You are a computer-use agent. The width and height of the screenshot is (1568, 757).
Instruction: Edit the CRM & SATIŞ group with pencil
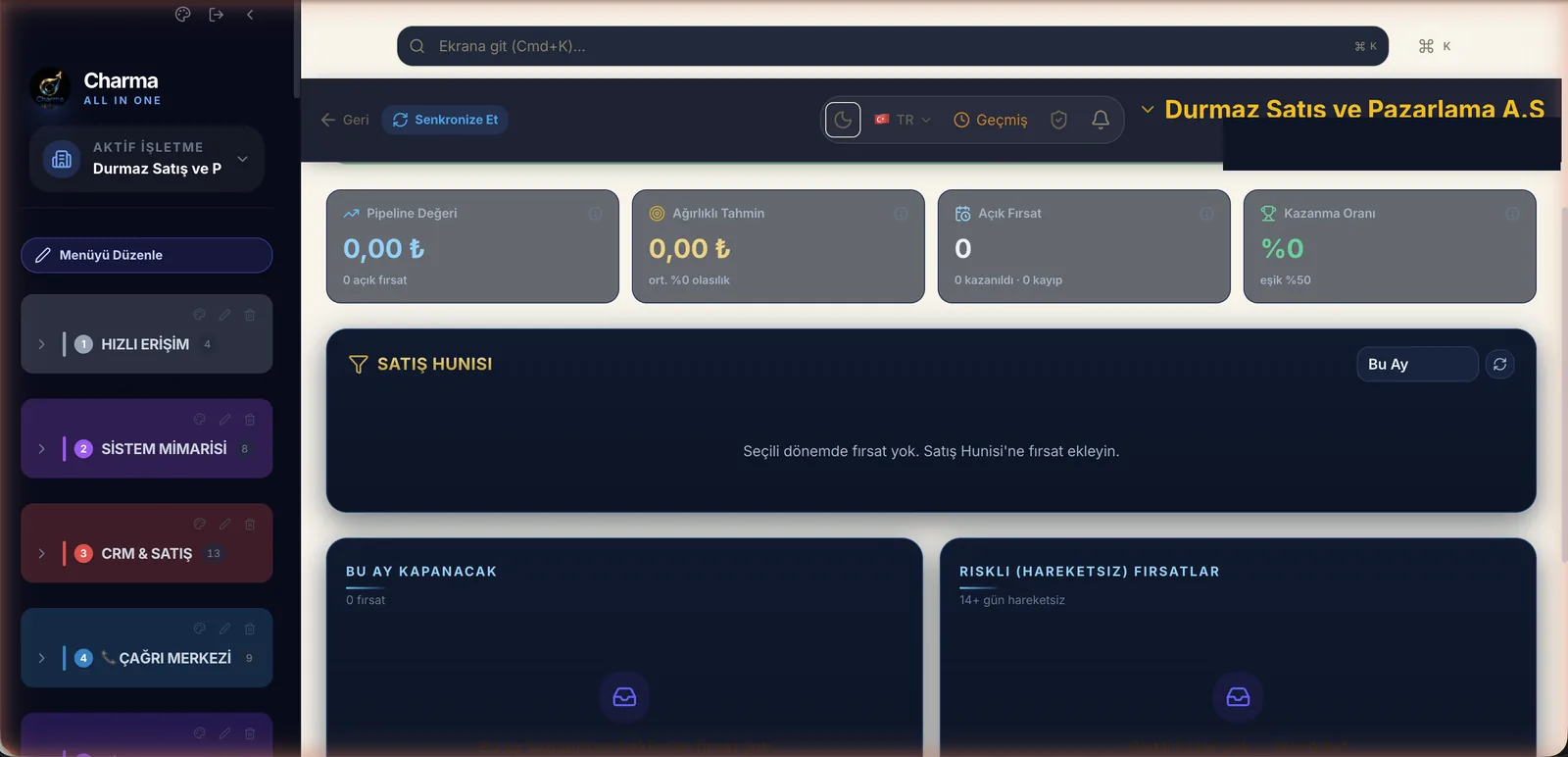[x=224, y=524]
